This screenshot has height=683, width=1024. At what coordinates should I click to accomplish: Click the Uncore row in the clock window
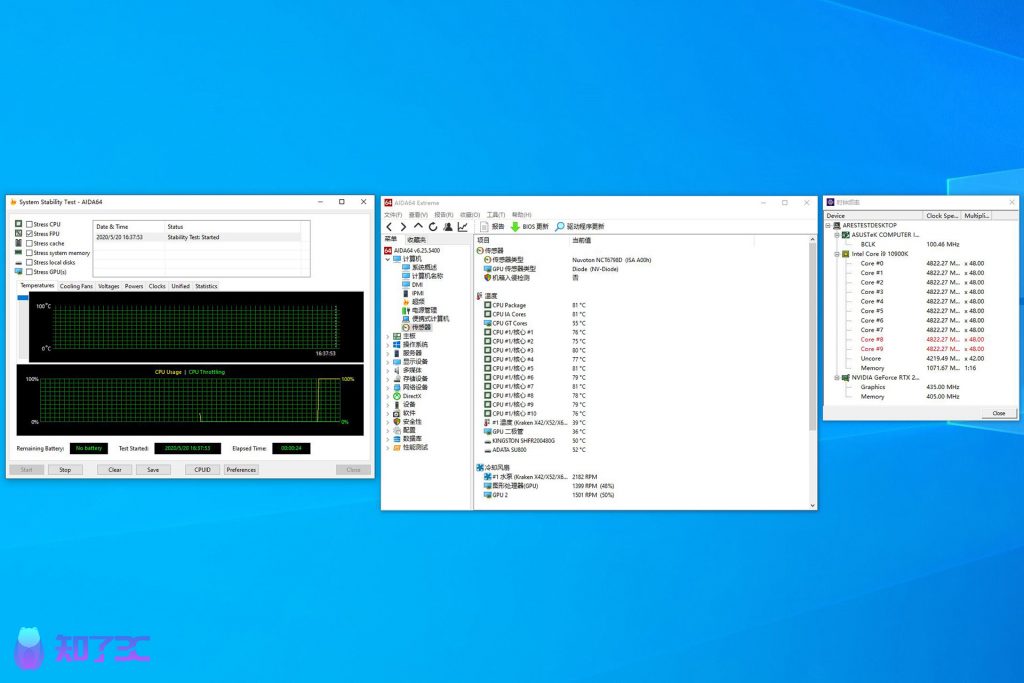(x=922, y=358)
